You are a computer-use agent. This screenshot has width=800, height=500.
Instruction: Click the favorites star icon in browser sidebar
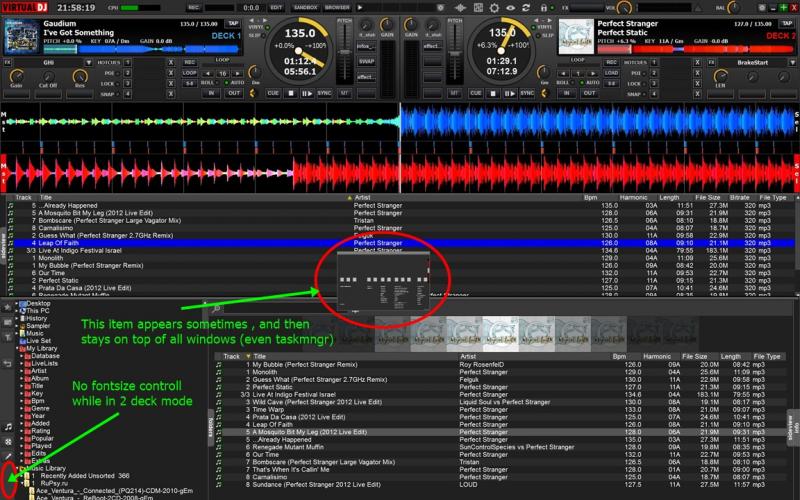click(x=8, y=307)
